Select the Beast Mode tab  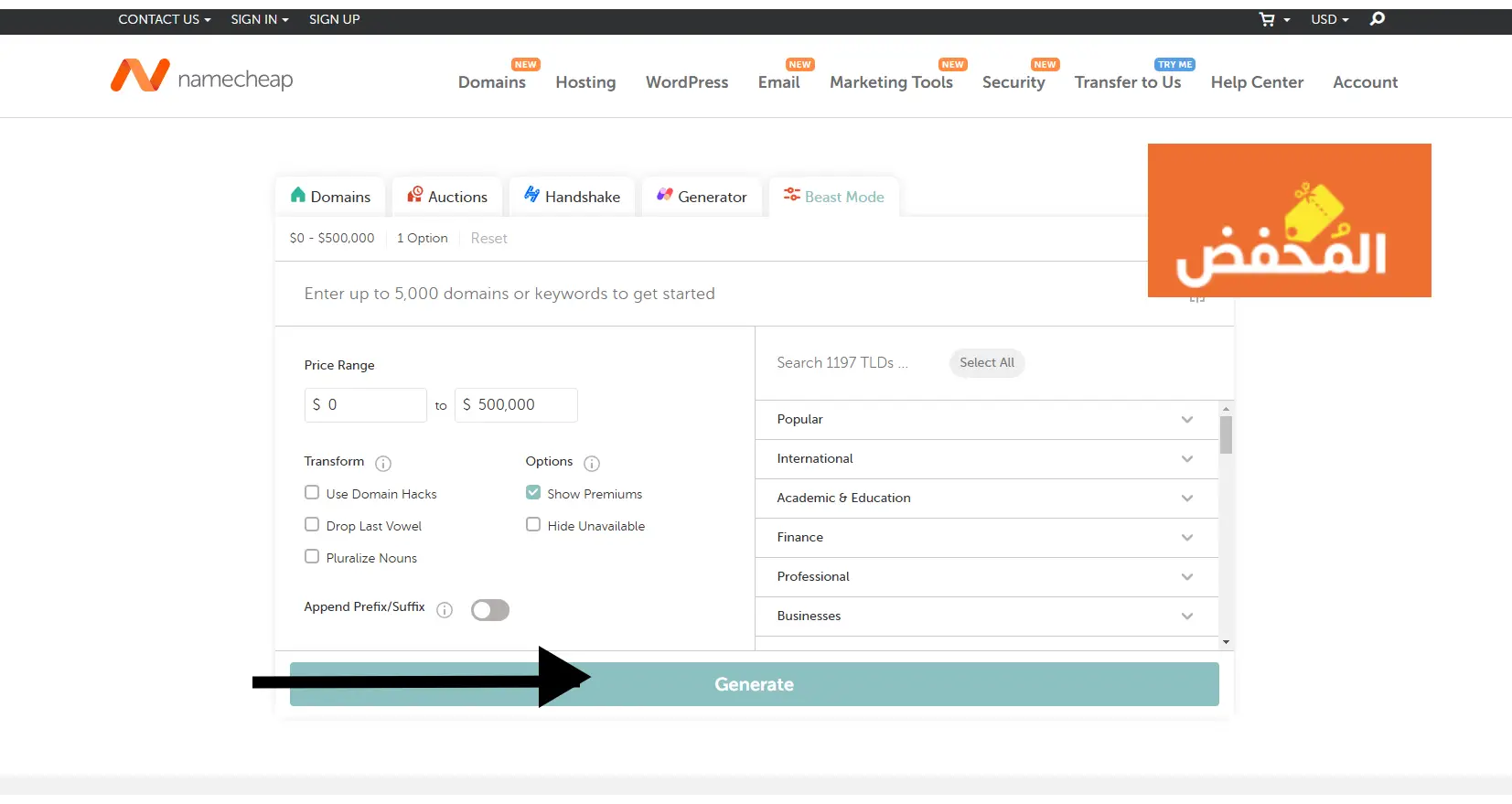[833, 196]
